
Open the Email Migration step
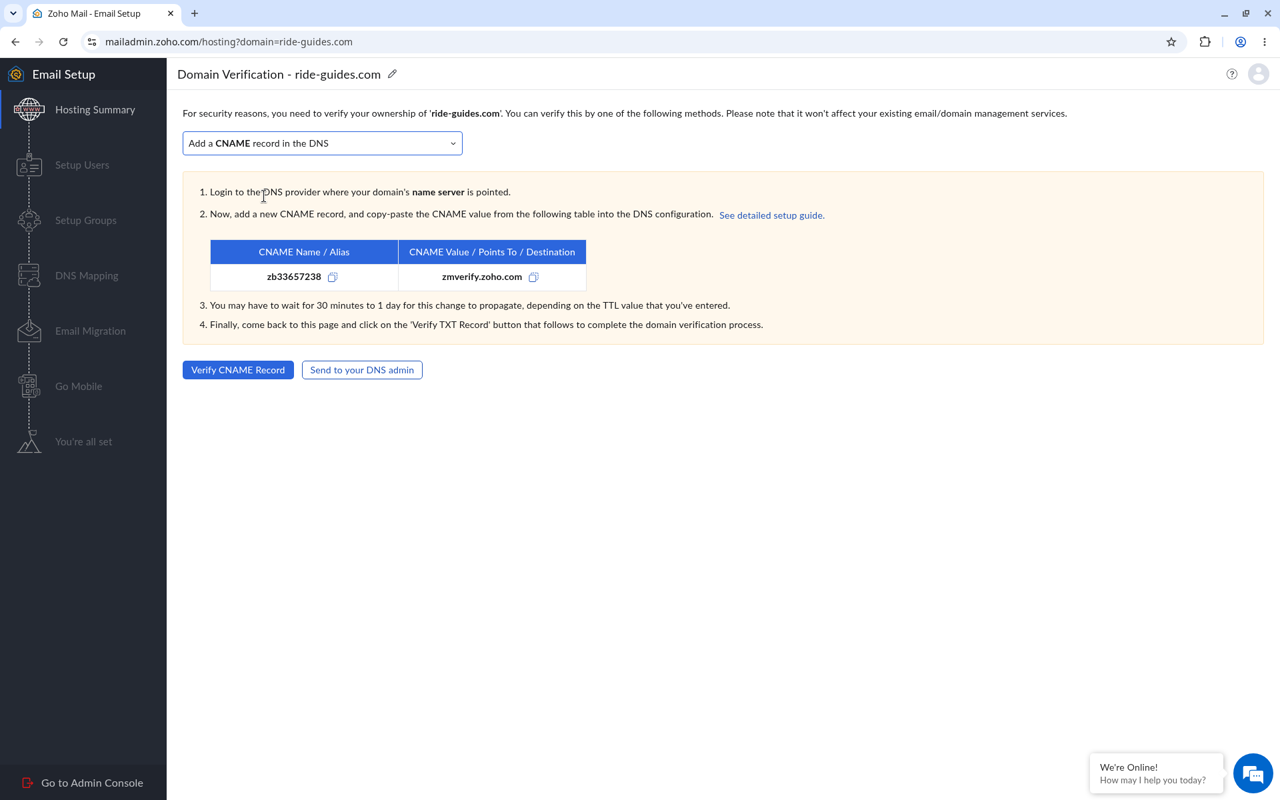pyautogui.click(x=91, y=331)
